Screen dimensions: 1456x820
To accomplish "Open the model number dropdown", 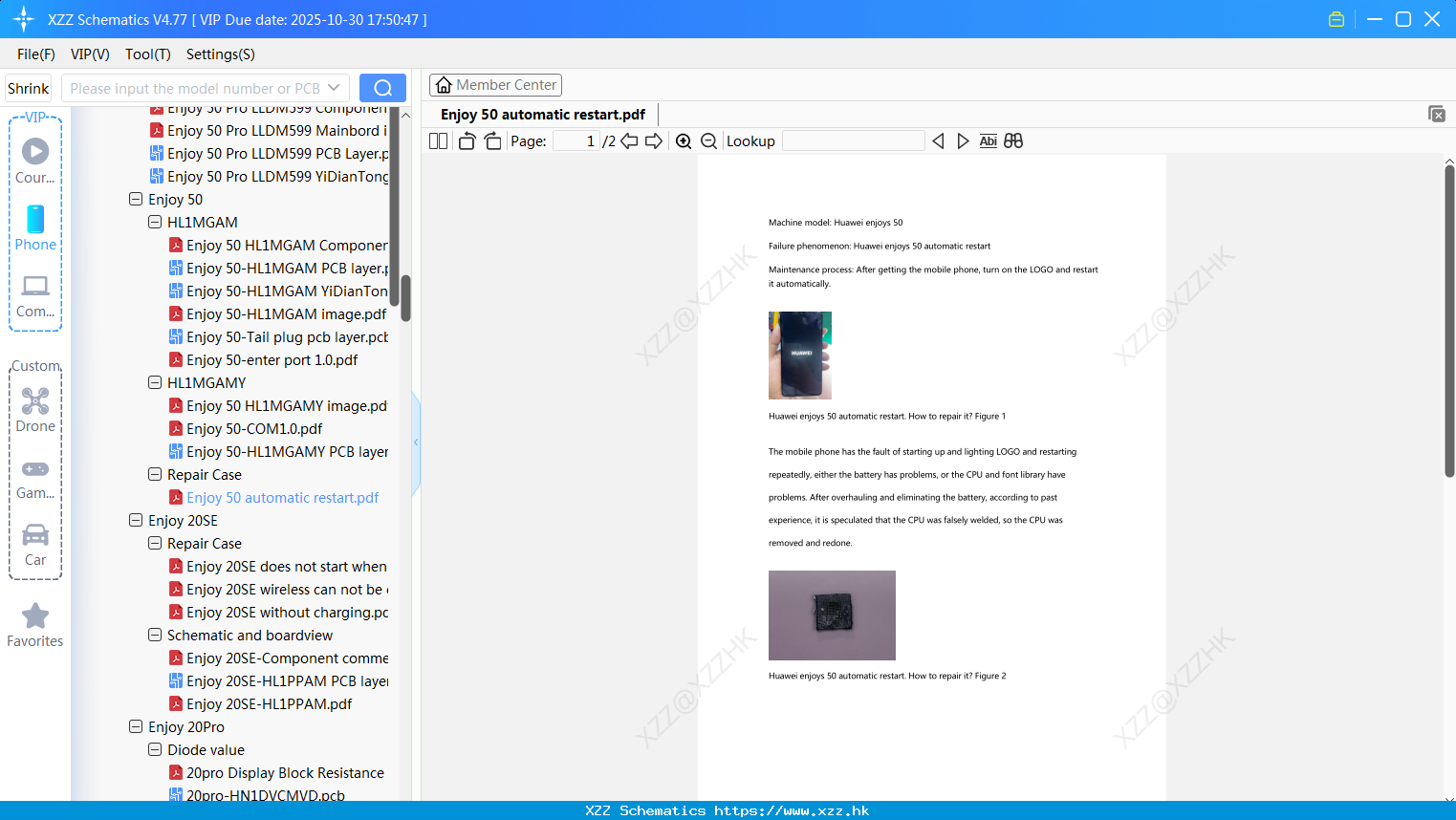I will (334, 88).
